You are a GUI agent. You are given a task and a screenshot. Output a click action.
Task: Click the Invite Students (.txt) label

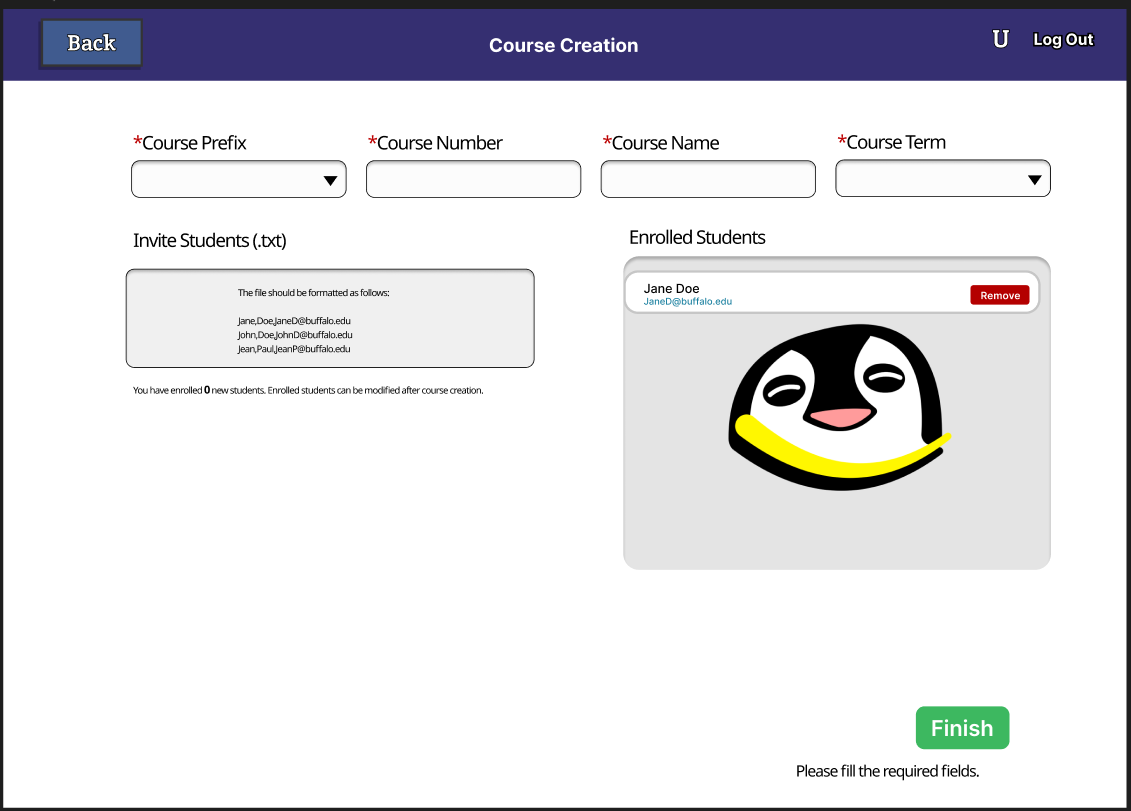[209, 240]
